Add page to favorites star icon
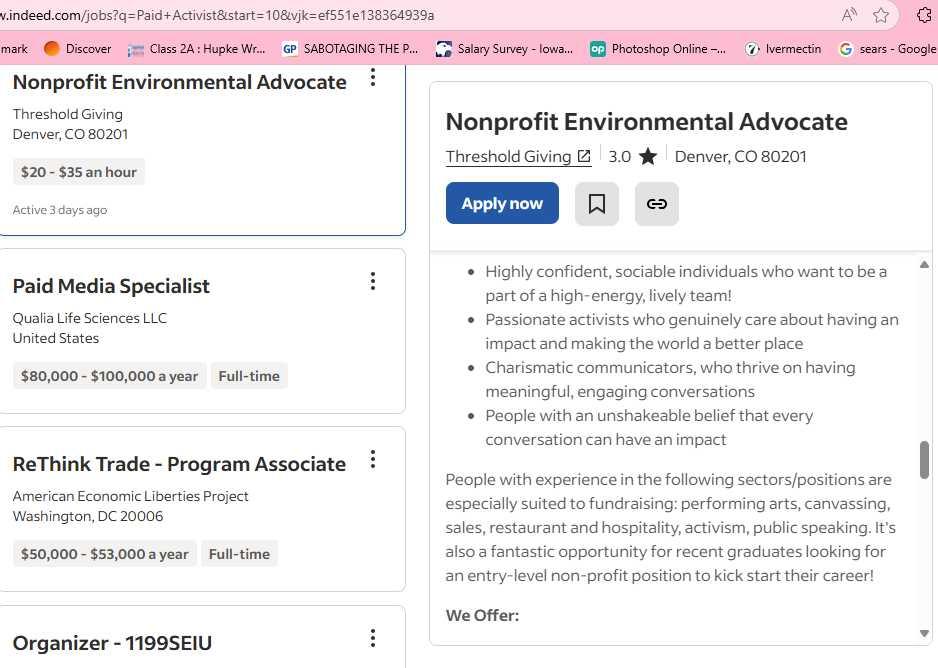Screen dimensions: 938x668 coord(881,15)
